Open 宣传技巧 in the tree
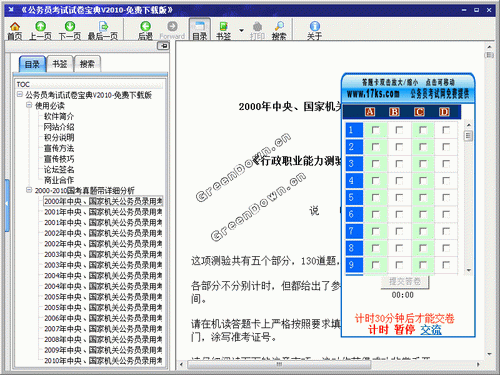The height and width of the screenshot is (375, 500). click(59, 159)
